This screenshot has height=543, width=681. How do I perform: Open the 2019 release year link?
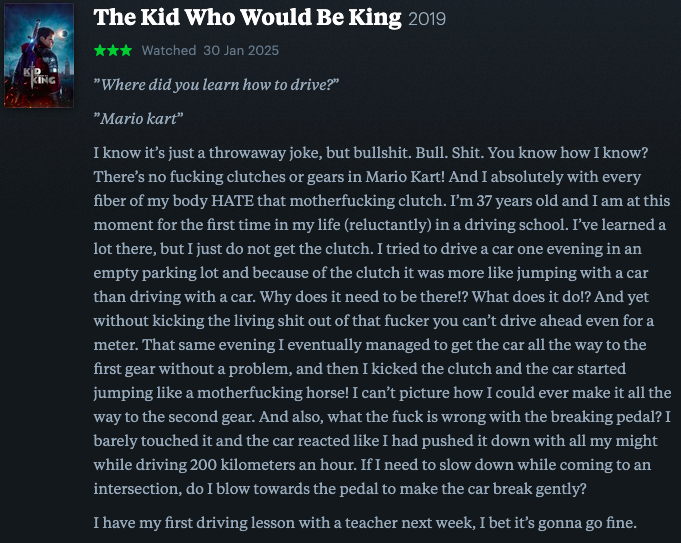pyautogui.click(x=427, y=19)
